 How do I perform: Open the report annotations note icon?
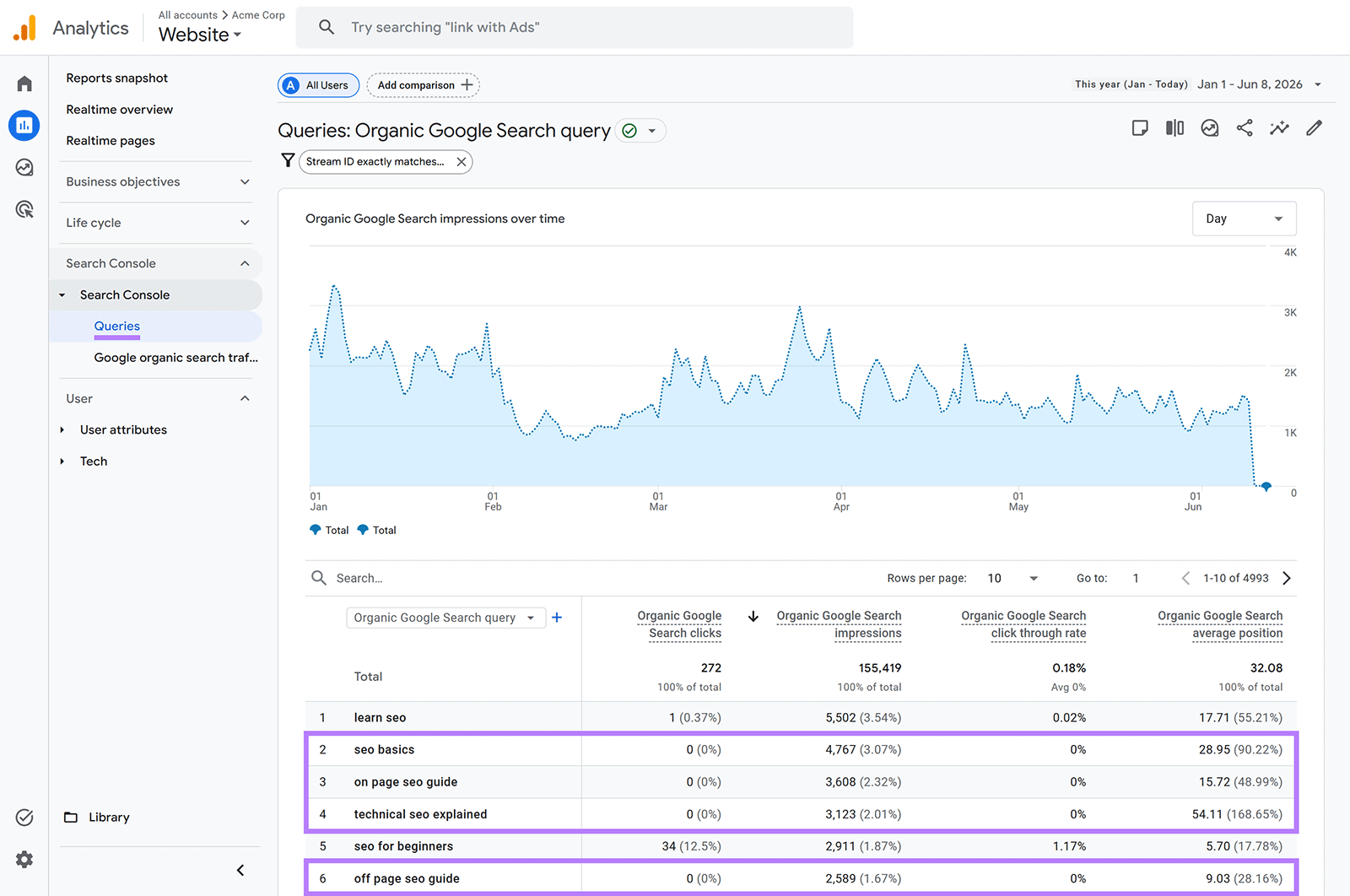tap(1140, 128)
